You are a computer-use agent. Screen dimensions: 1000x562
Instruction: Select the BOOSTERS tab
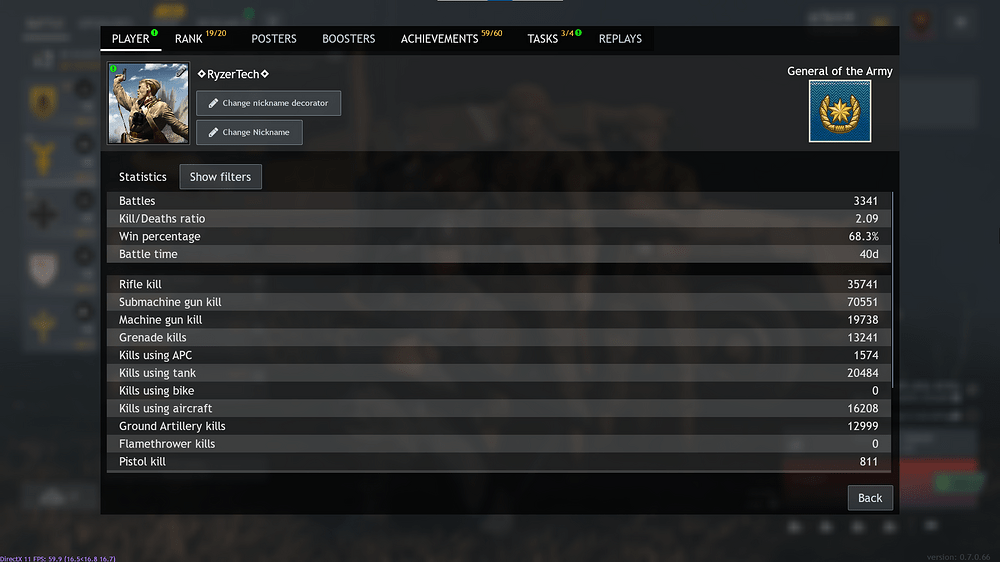pyautogui.click(x=349, y=39)
